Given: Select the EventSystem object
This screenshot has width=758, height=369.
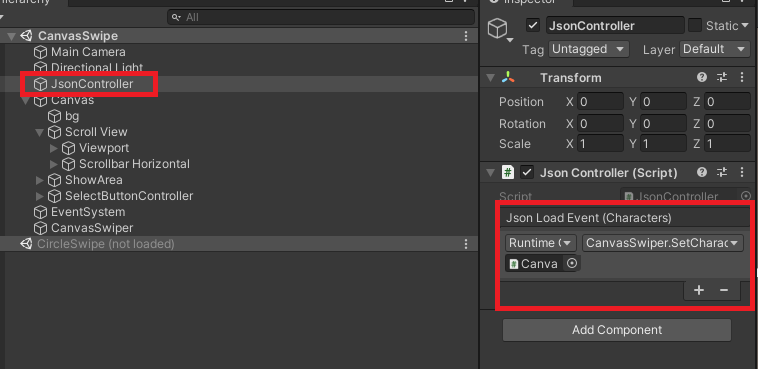Looking at the screenshot, I should (x=88, y=212).
